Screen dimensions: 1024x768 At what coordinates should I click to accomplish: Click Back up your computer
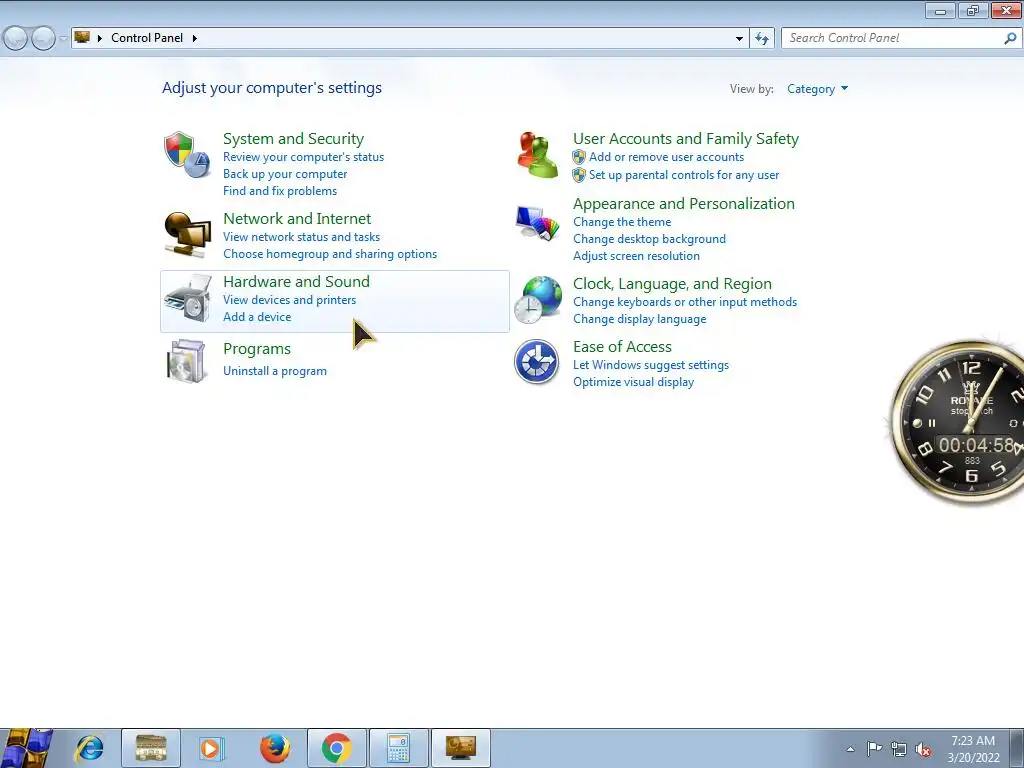click(285, 174)
